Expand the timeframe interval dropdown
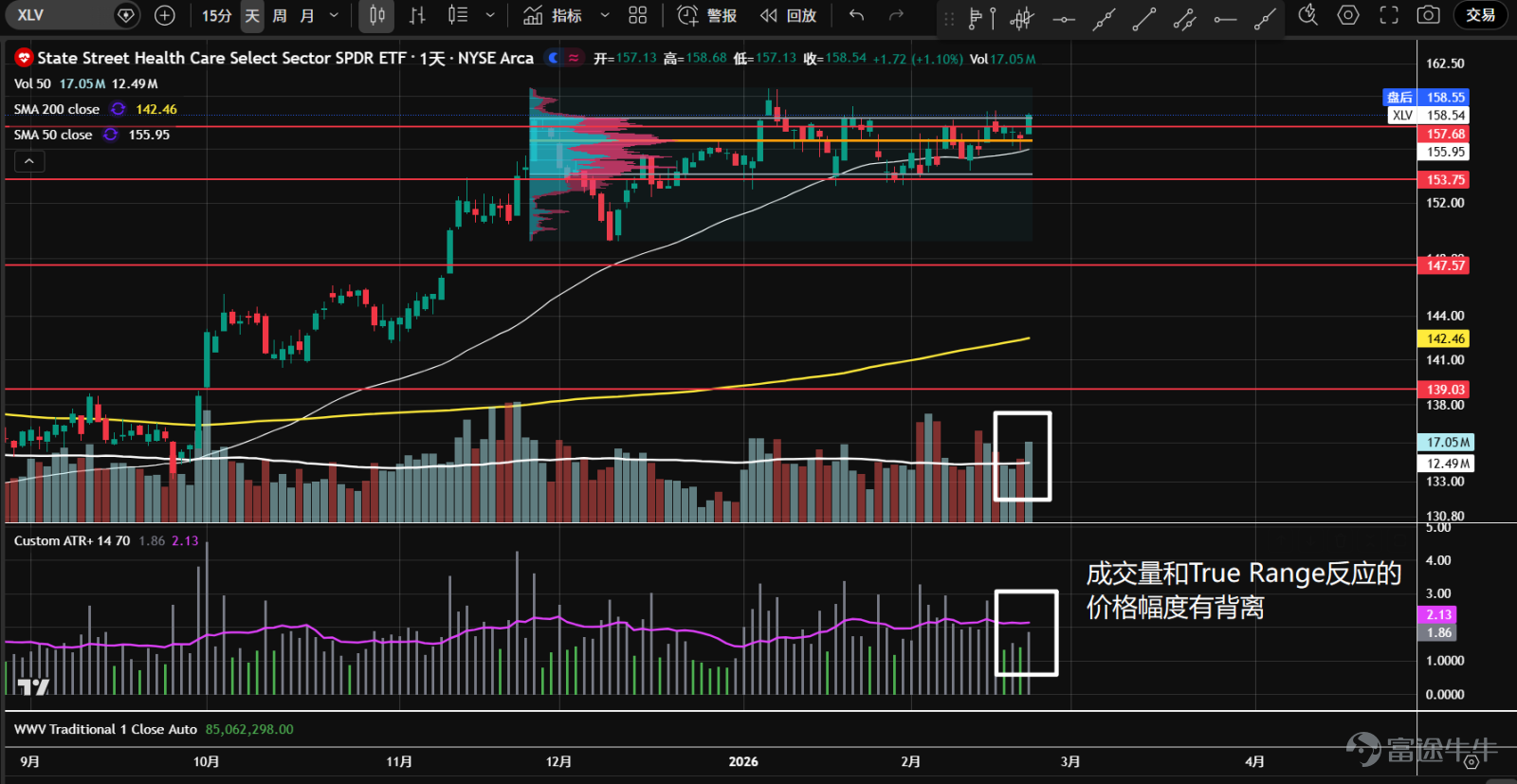This screenshot has height=784, width=1517. pyautogui.click(x=334, y=15)
